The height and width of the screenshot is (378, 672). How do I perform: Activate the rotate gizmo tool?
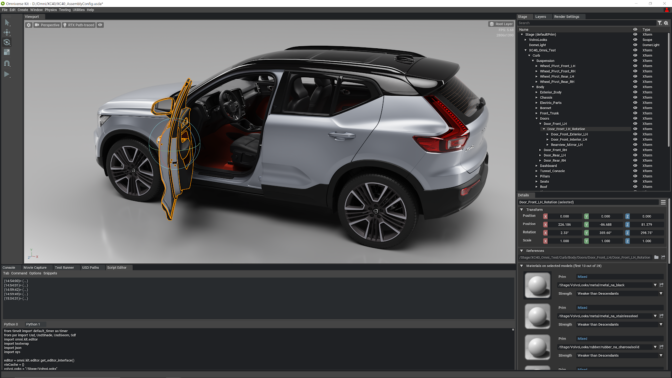7,42
